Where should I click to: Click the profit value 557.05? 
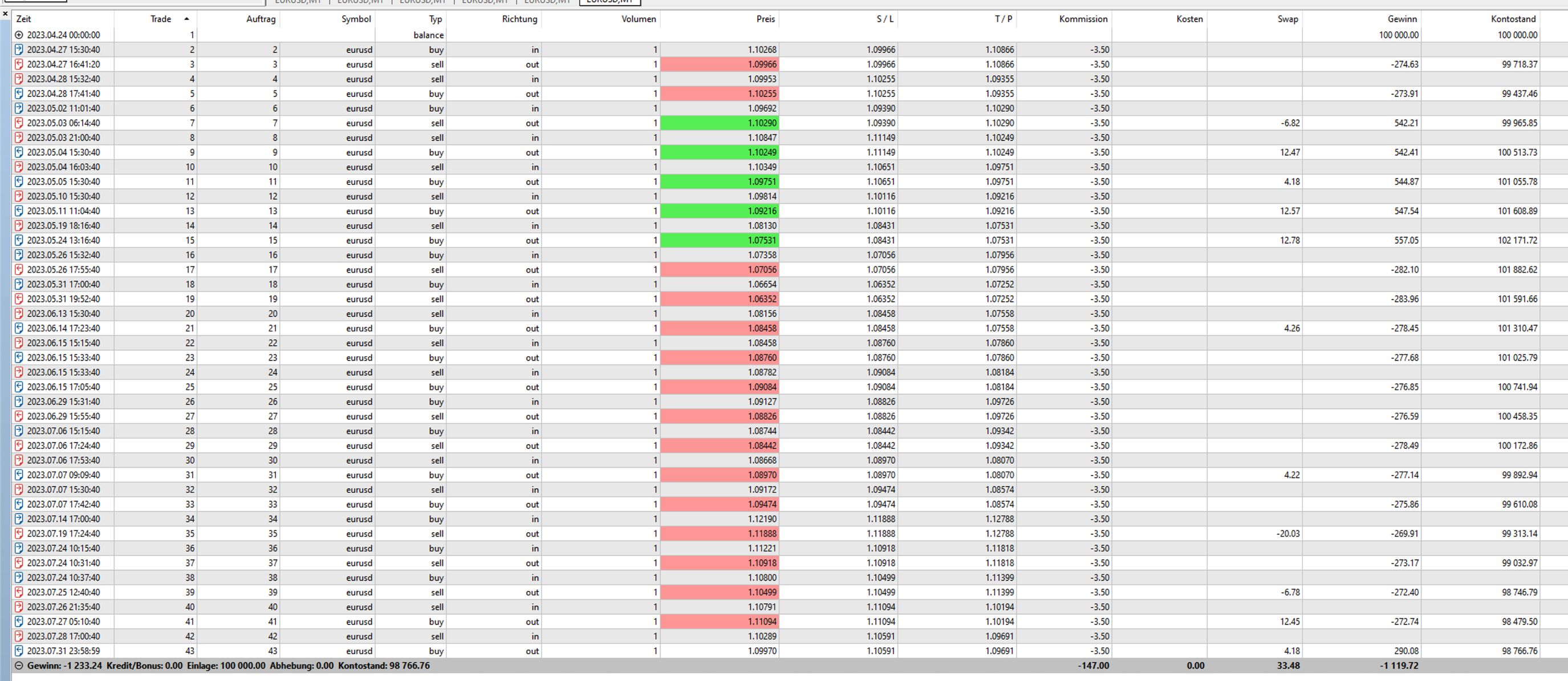(1406, 241)
